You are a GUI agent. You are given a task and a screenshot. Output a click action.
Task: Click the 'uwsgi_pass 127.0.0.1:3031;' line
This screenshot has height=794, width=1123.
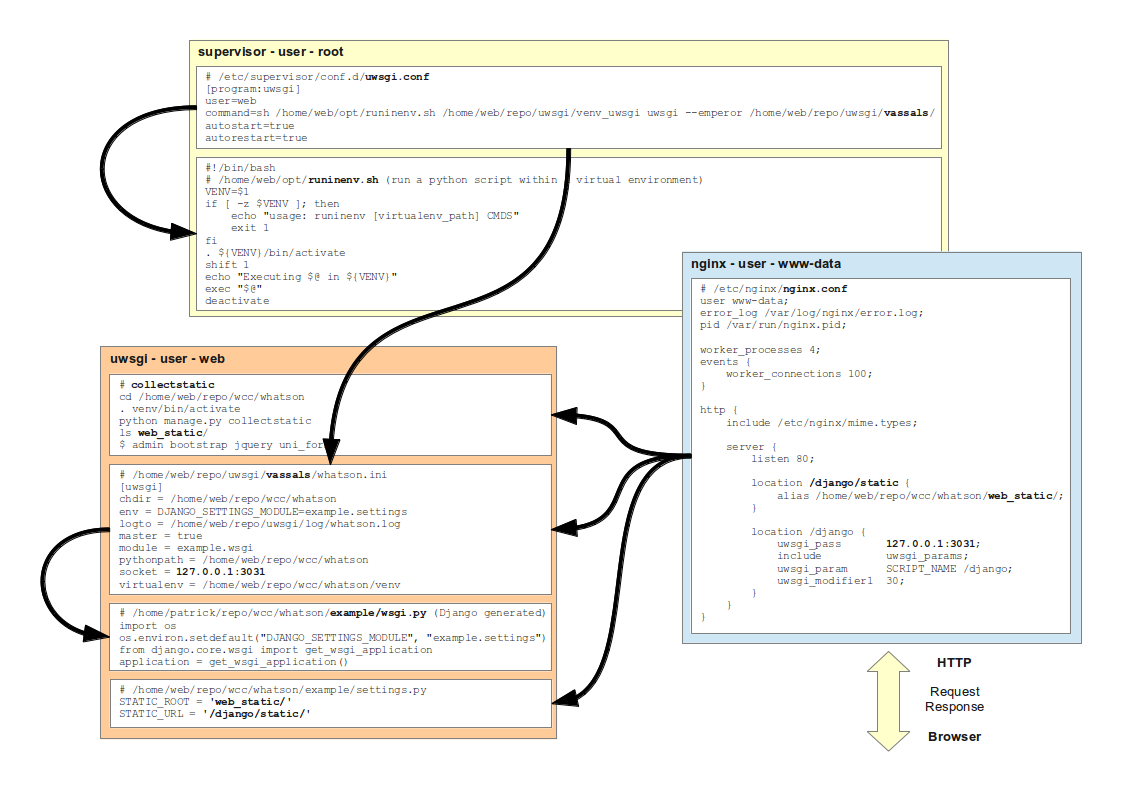(x=879, y=544)
